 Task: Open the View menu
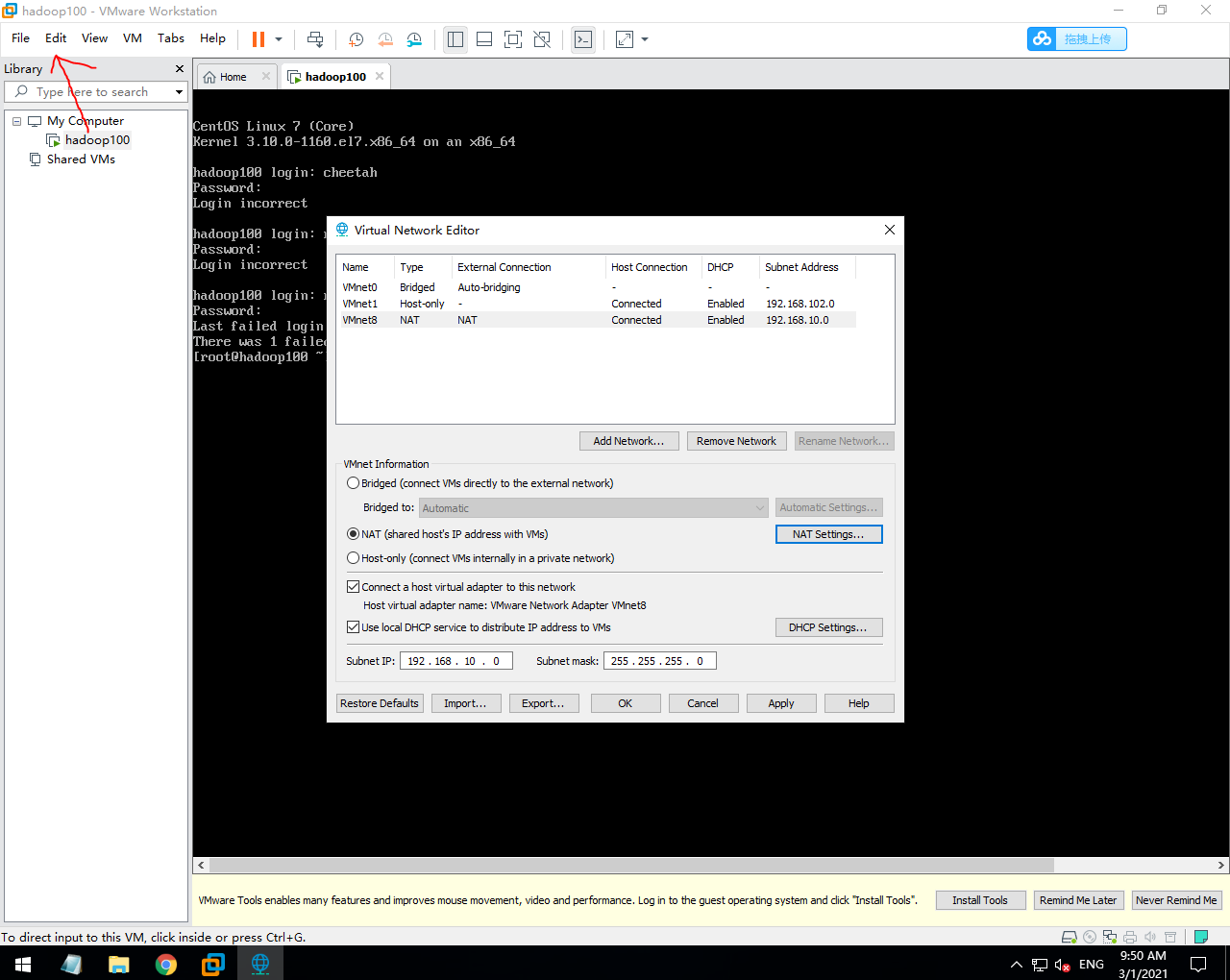tap(94, 38)
